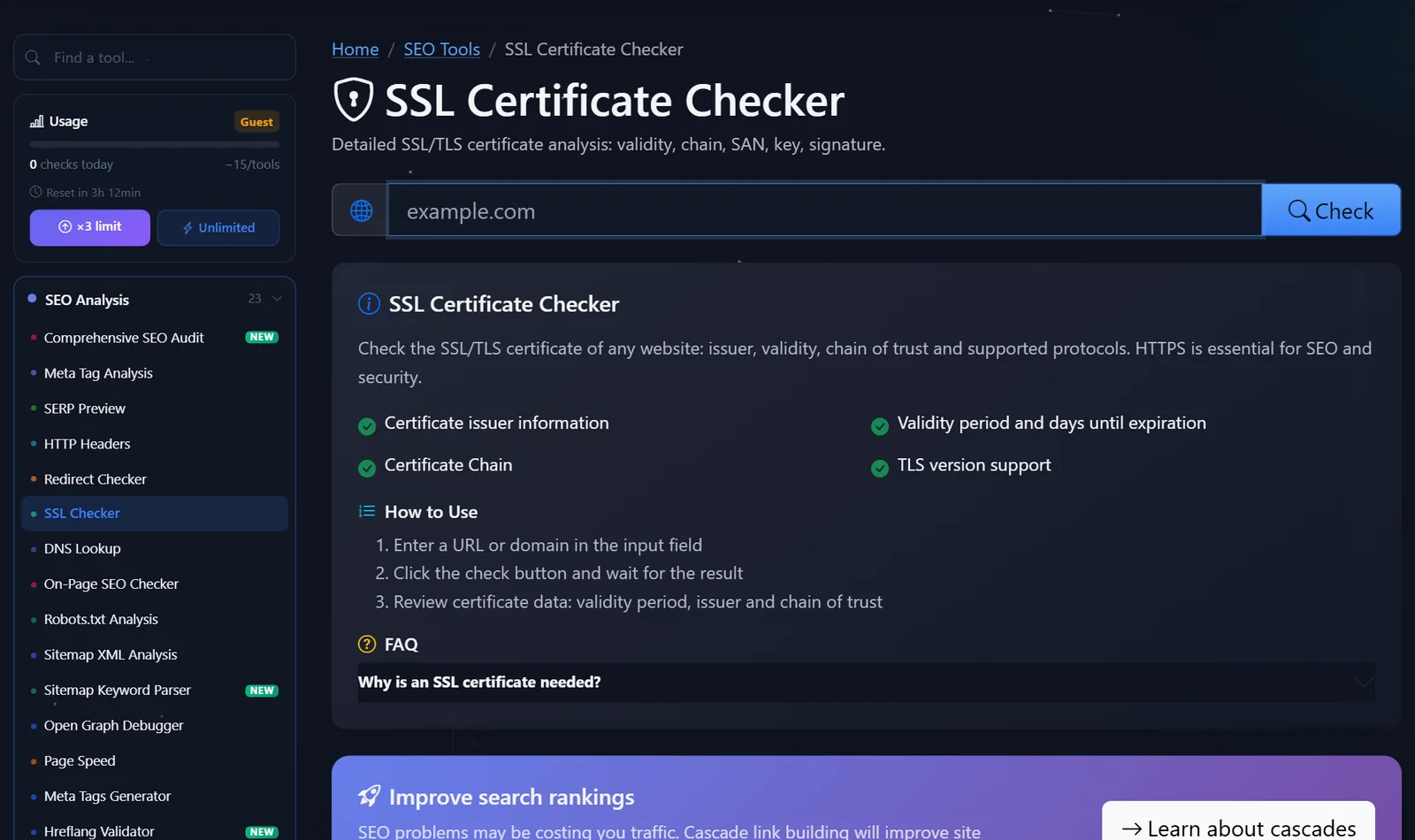Screen dimensions: 1415x840
Task: Open Meta Tags Generator tool
Action: pos(155,796)
